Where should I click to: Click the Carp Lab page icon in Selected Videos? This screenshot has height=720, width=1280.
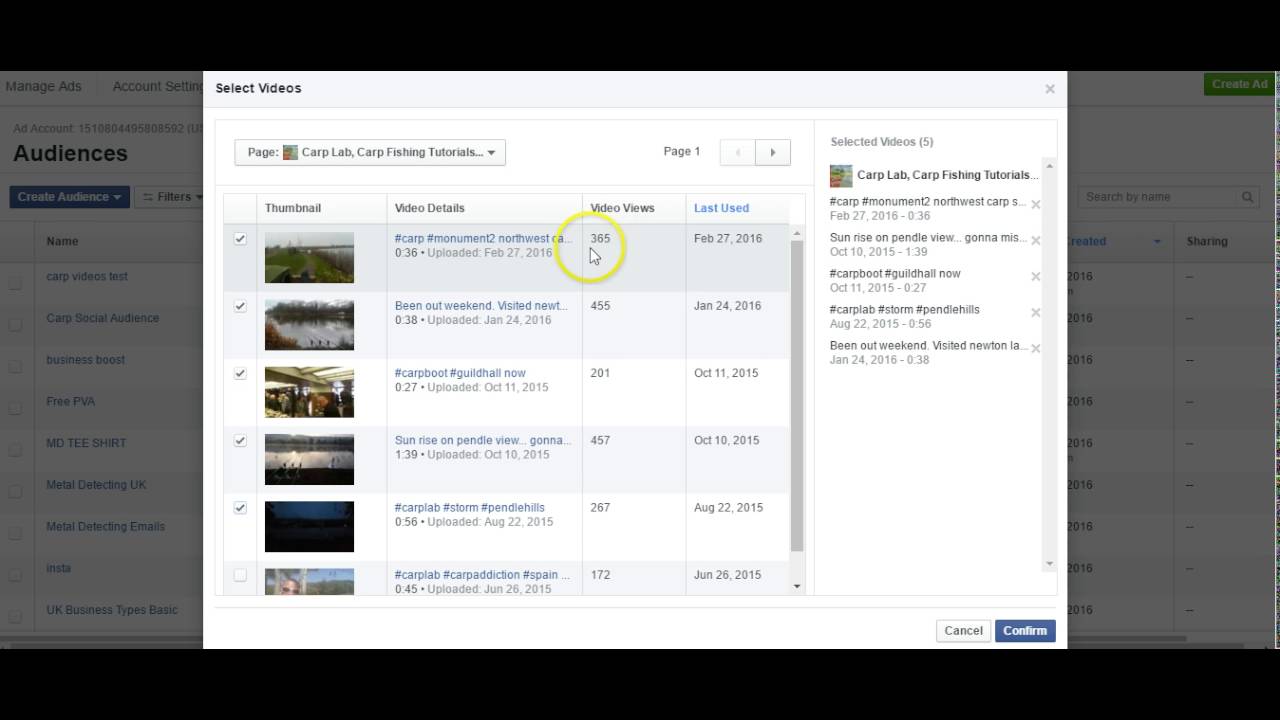841,176
